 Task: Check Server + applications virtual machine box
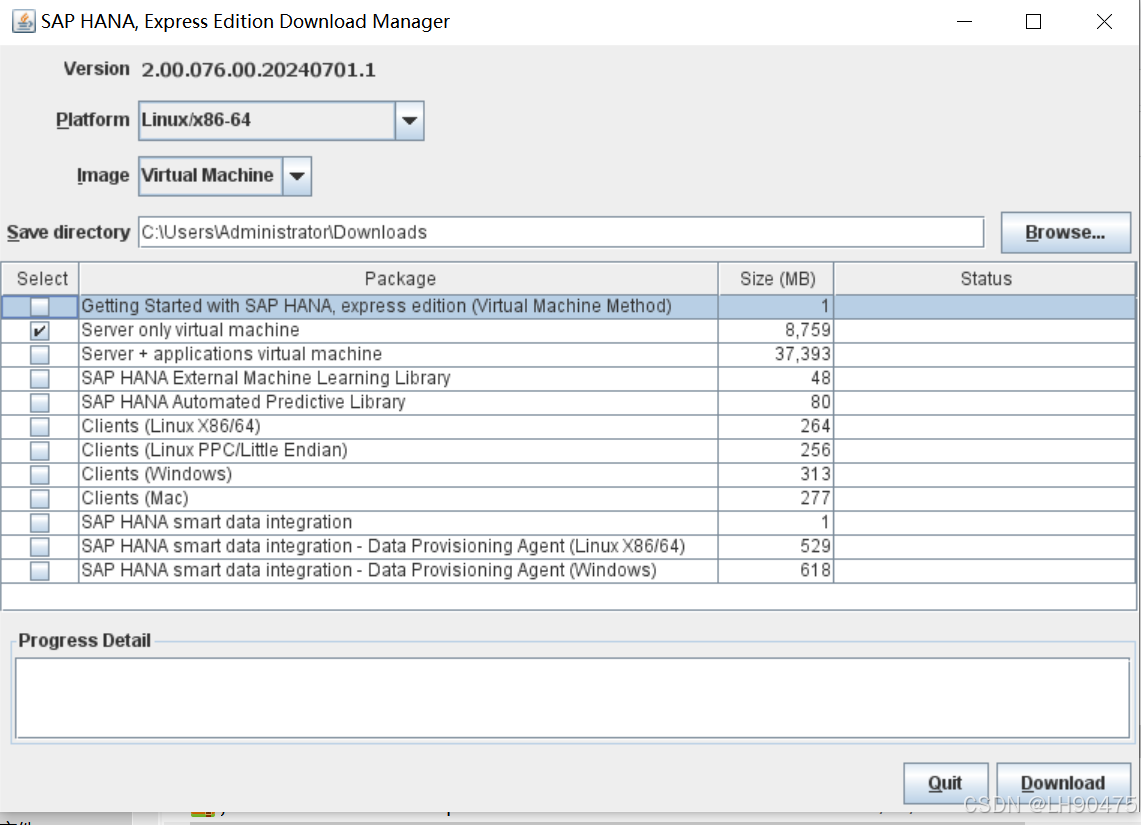(39, 355)
